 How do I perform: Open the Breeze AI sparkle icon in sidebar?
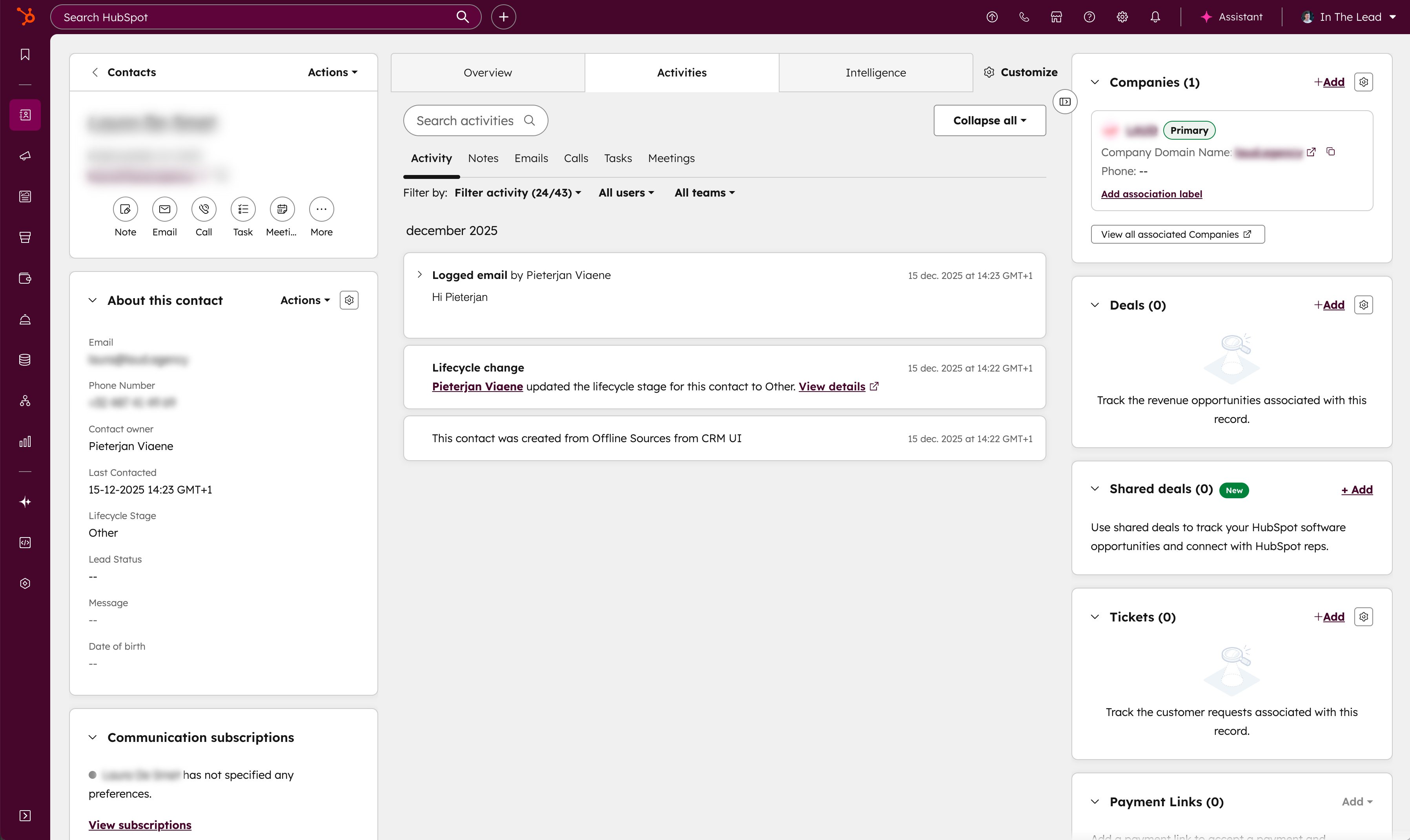coord(25,501)
